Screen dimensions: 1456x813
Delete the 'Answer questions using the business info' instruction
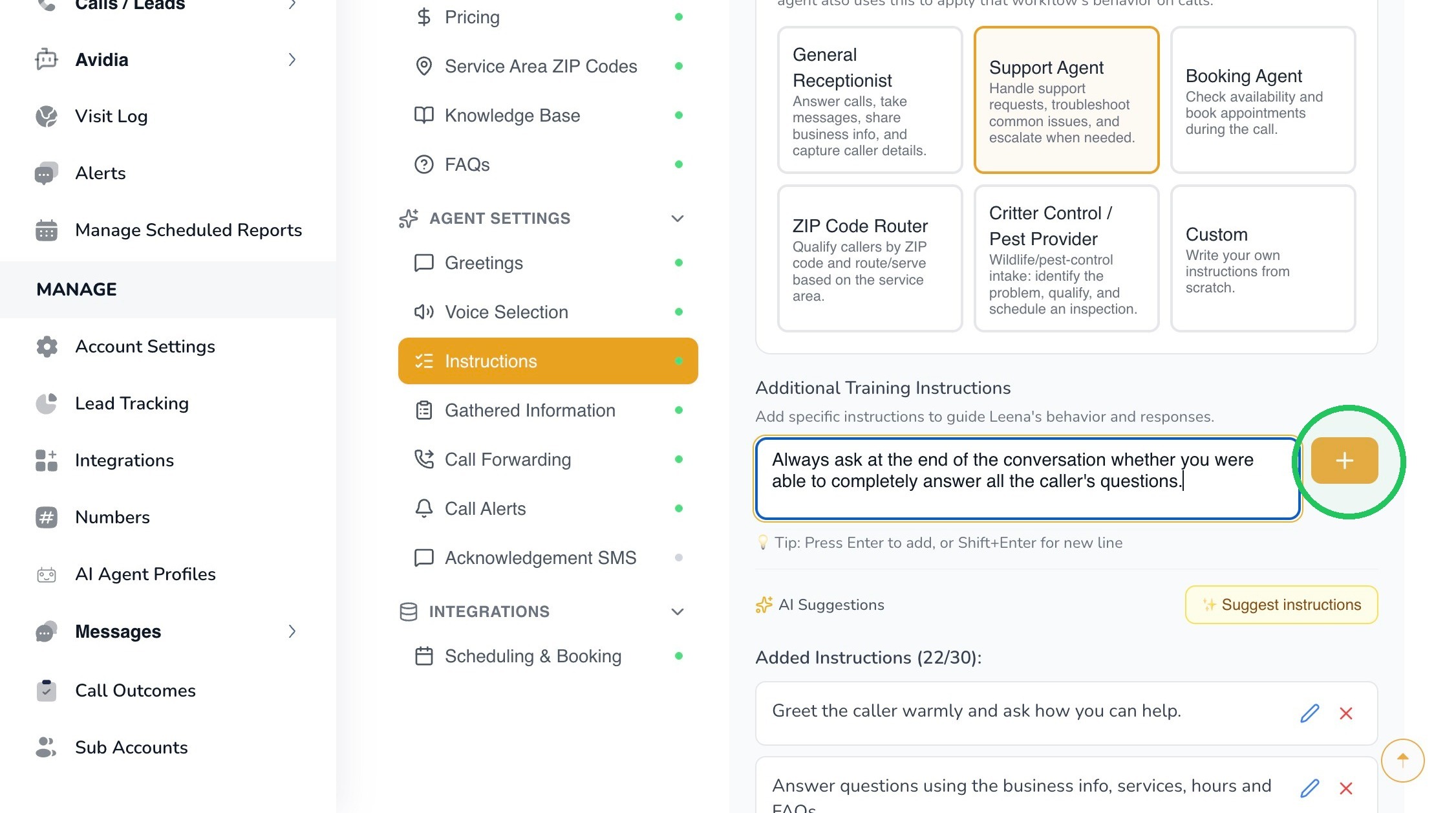[x=1346, y=788]
